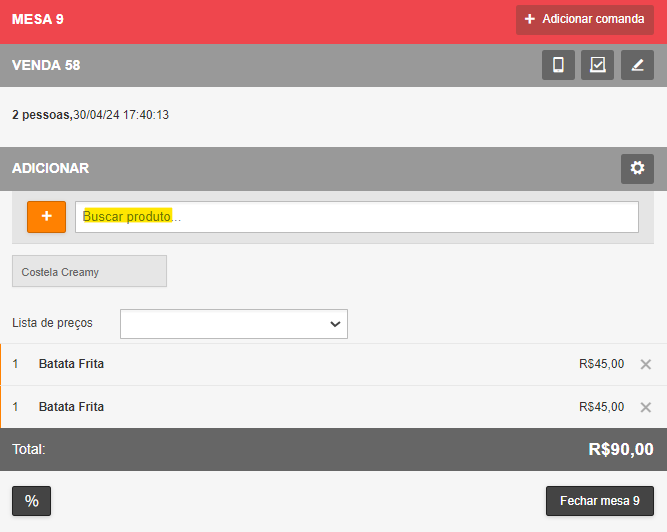Viewport: 667px width, 532px height.
Task: Click the Buscar produto search field
Action: 356,217
